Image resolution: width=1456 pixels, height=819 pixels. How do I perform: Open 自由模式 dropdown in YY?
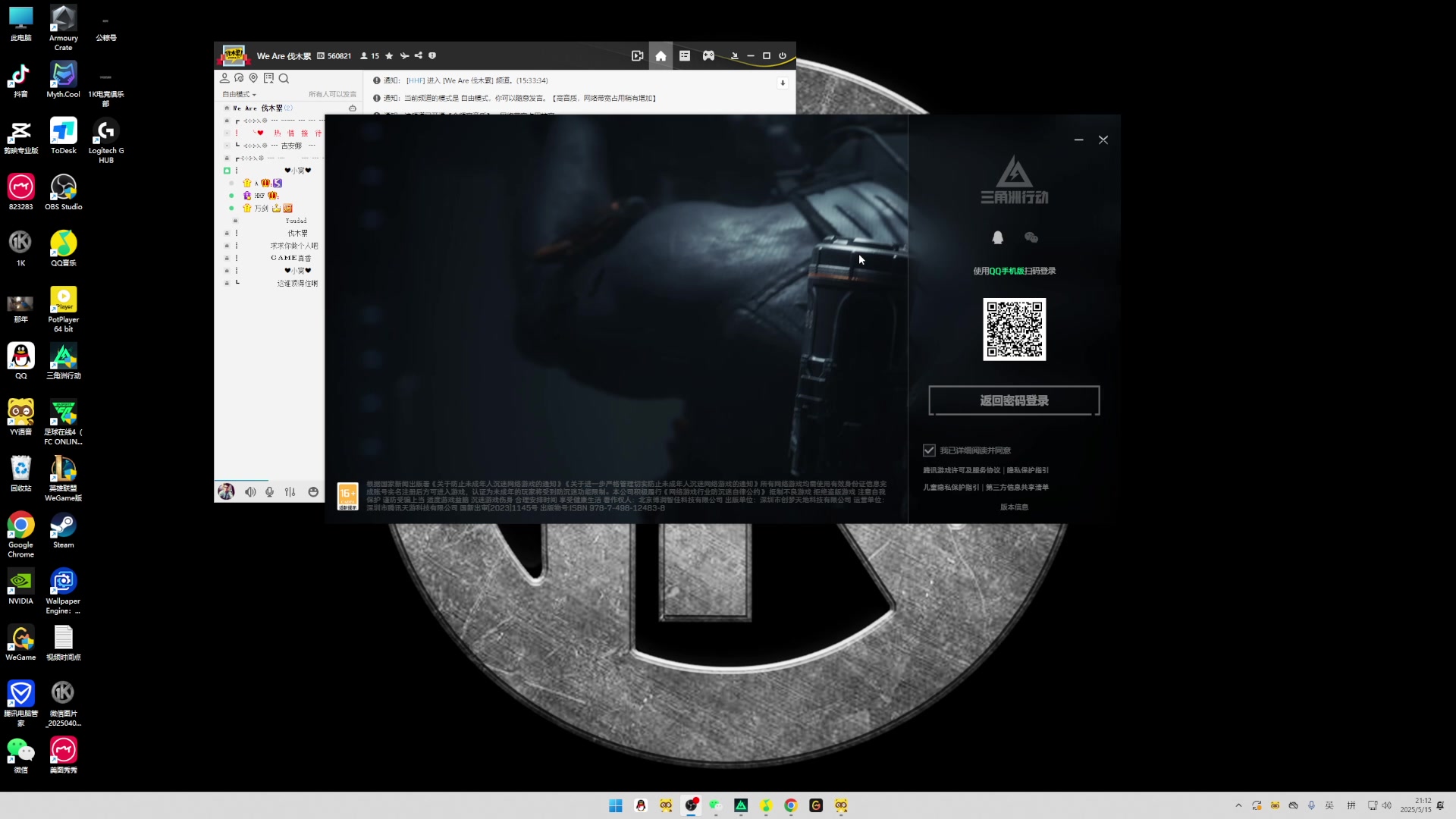pos(240,95)
